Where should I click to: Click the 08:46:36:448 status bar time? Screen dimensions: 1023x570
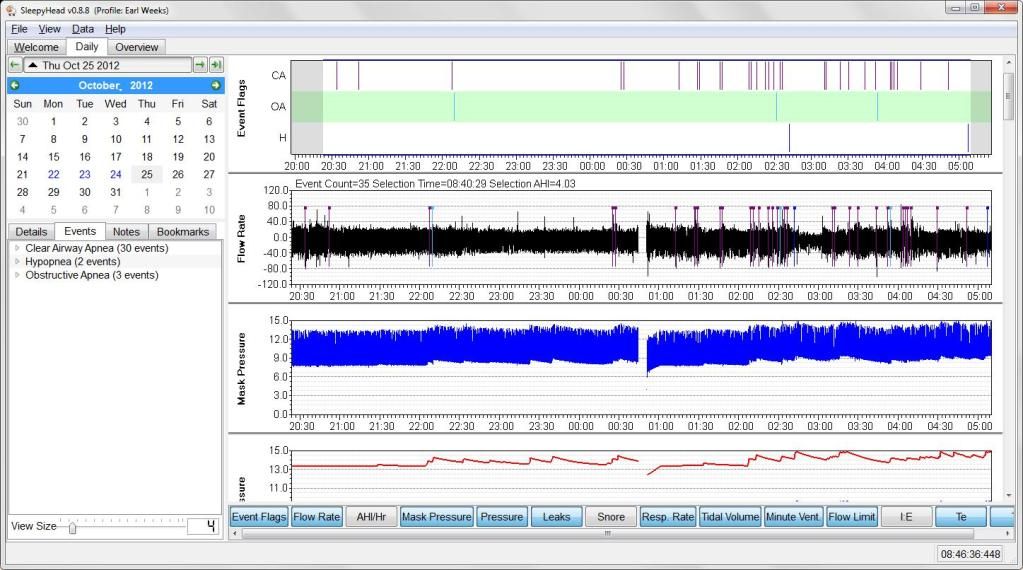[x=970, y=554]
